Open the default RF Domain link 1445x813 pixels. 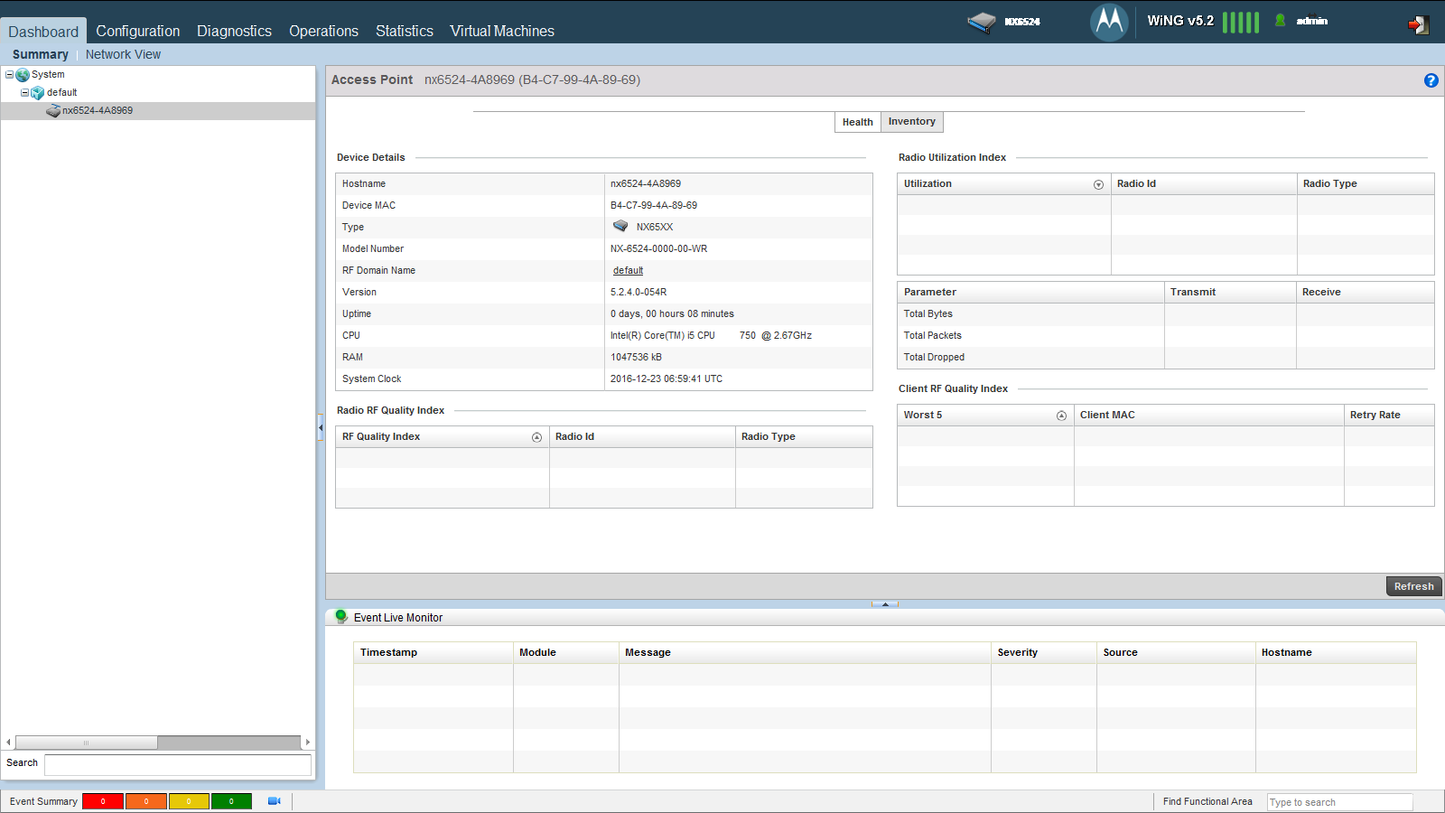point(627,271)
